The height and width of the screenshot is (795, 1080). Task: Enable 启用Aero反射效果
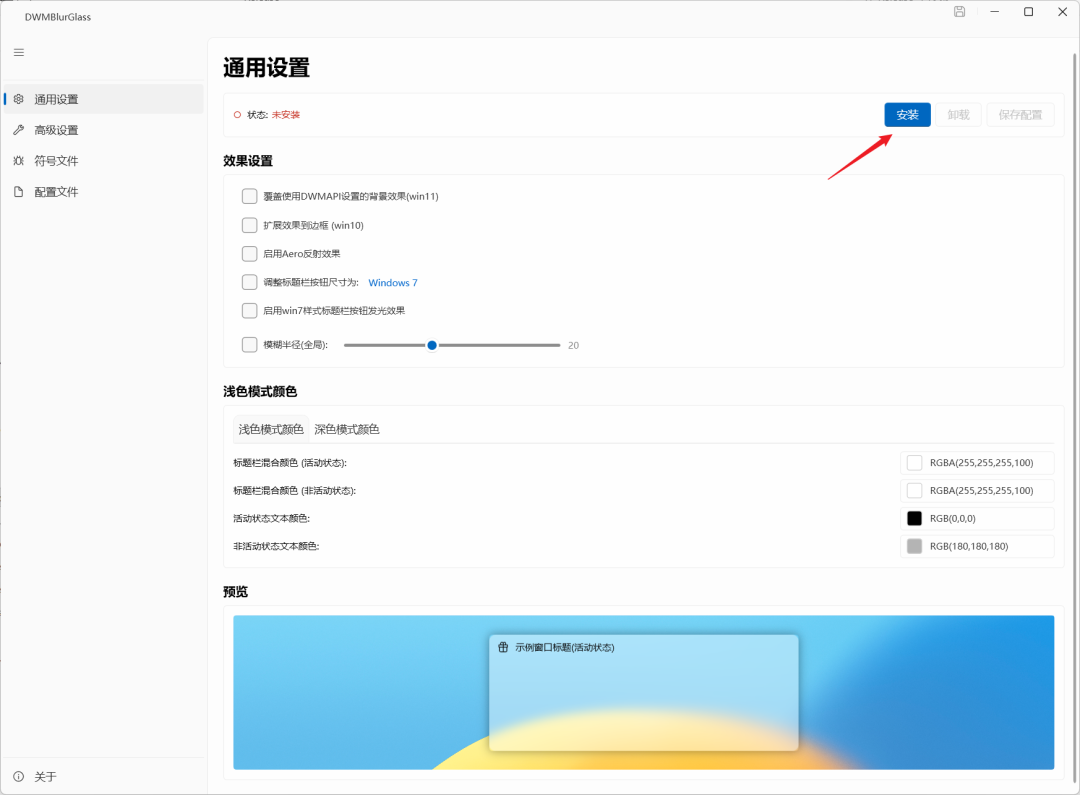[249, 253]
